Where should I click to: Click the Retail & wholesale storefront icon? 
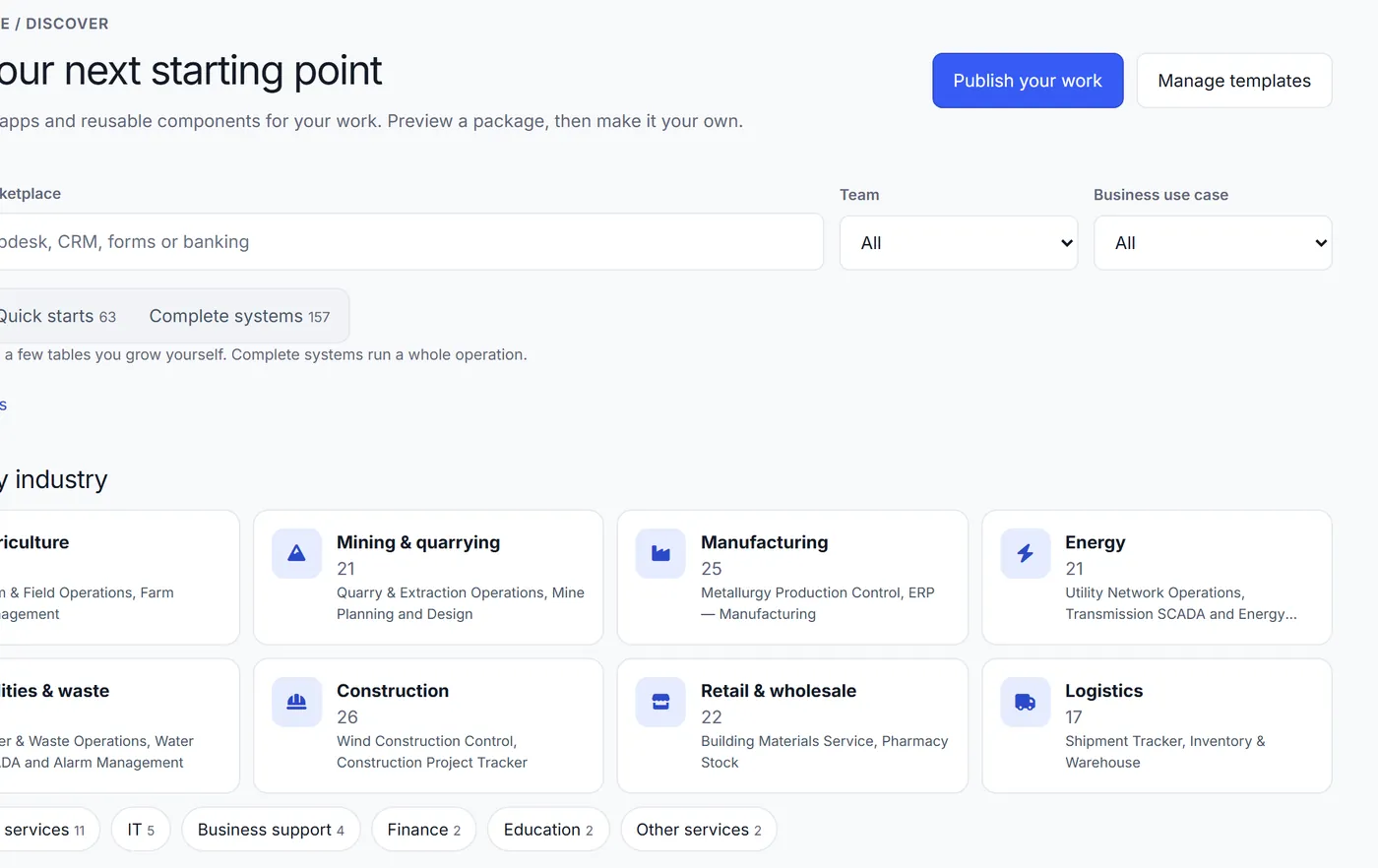[x=660, y=702]
